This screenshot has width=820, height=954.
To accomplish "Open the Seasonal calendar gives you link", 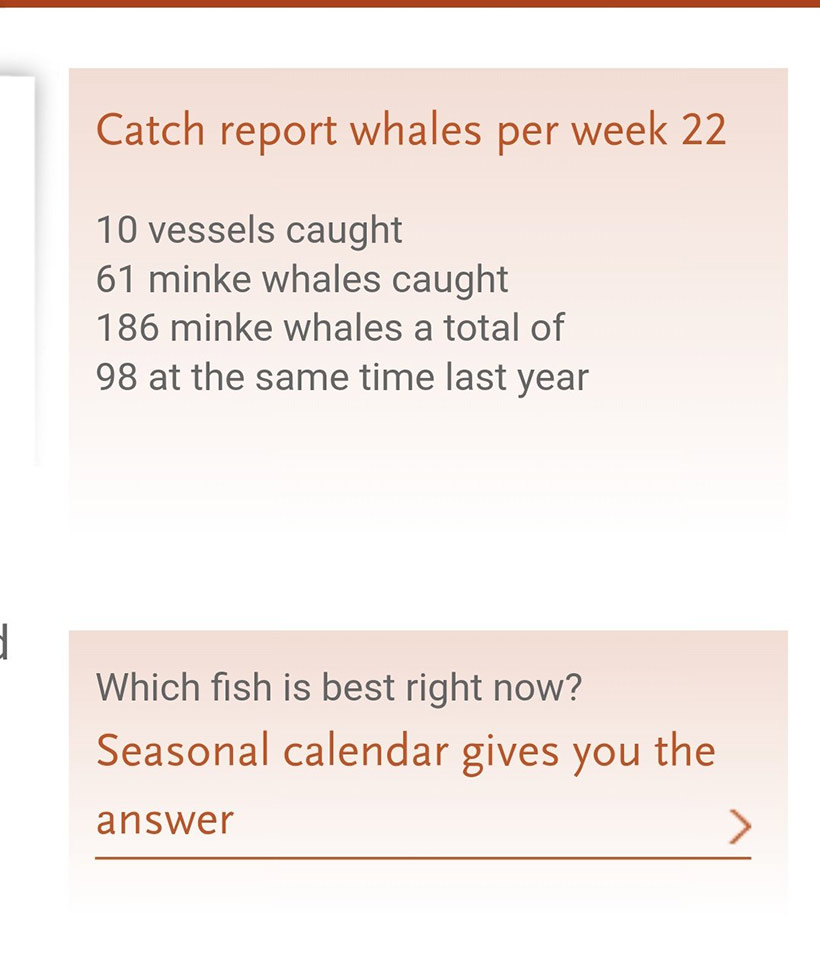I will [405, 752].
